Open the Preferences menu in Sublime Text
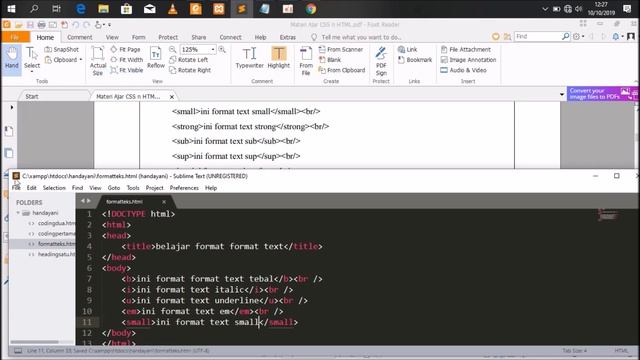This screenshot has height=360, width=640. (x=184, y=188)
